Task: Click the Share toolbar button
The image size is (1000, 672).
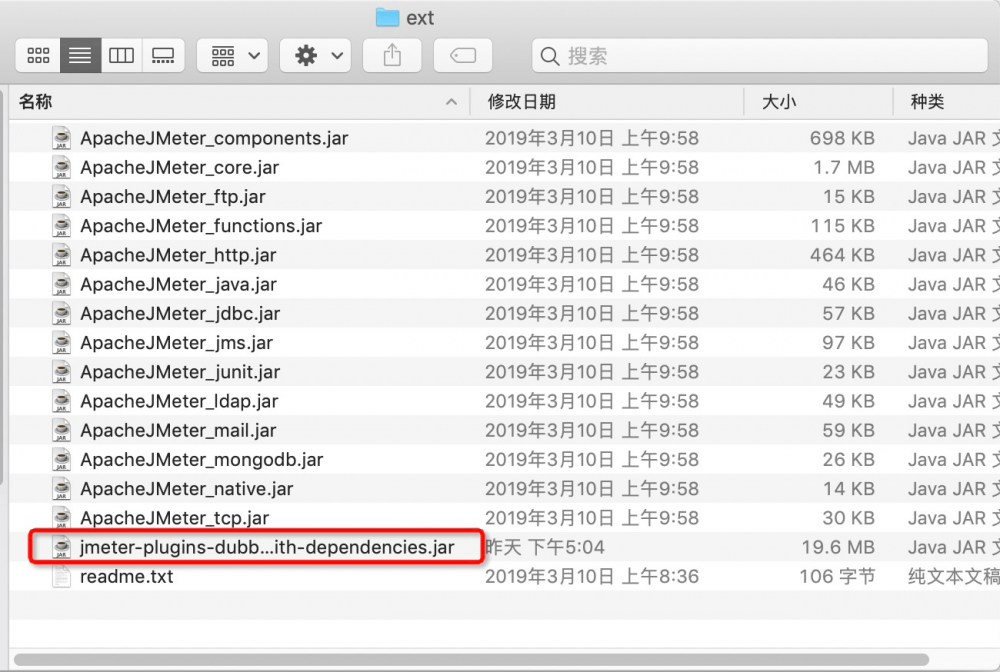Action: click(392, 55)
